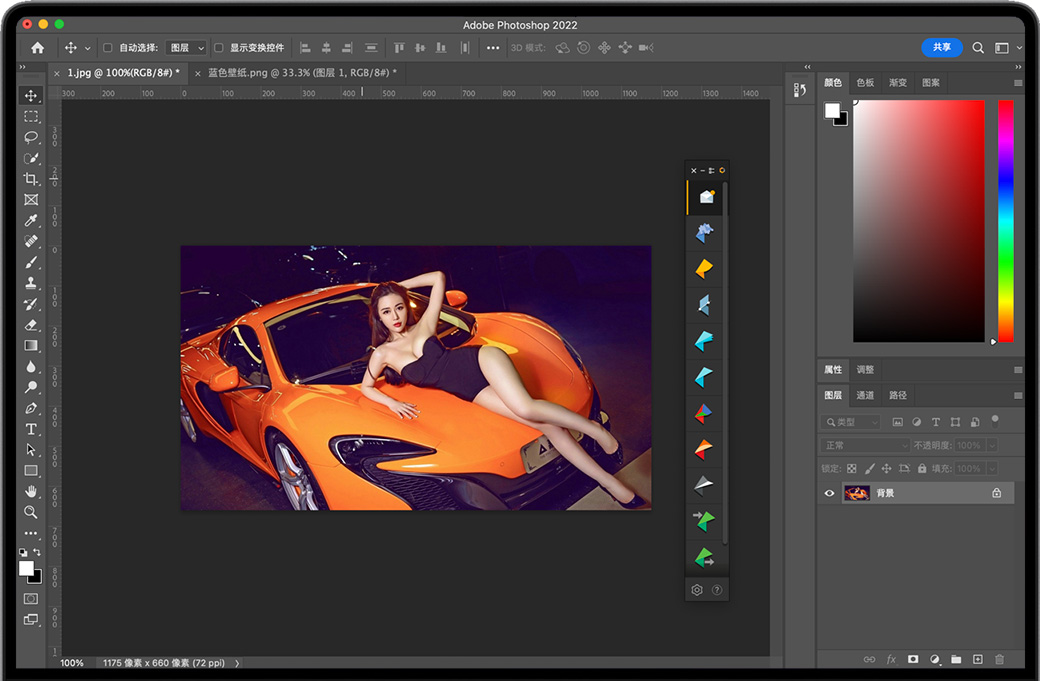Open the 类型 layer filter dropdown
Viewport: 1040px width, 681px height.
[x=852, y=422]
